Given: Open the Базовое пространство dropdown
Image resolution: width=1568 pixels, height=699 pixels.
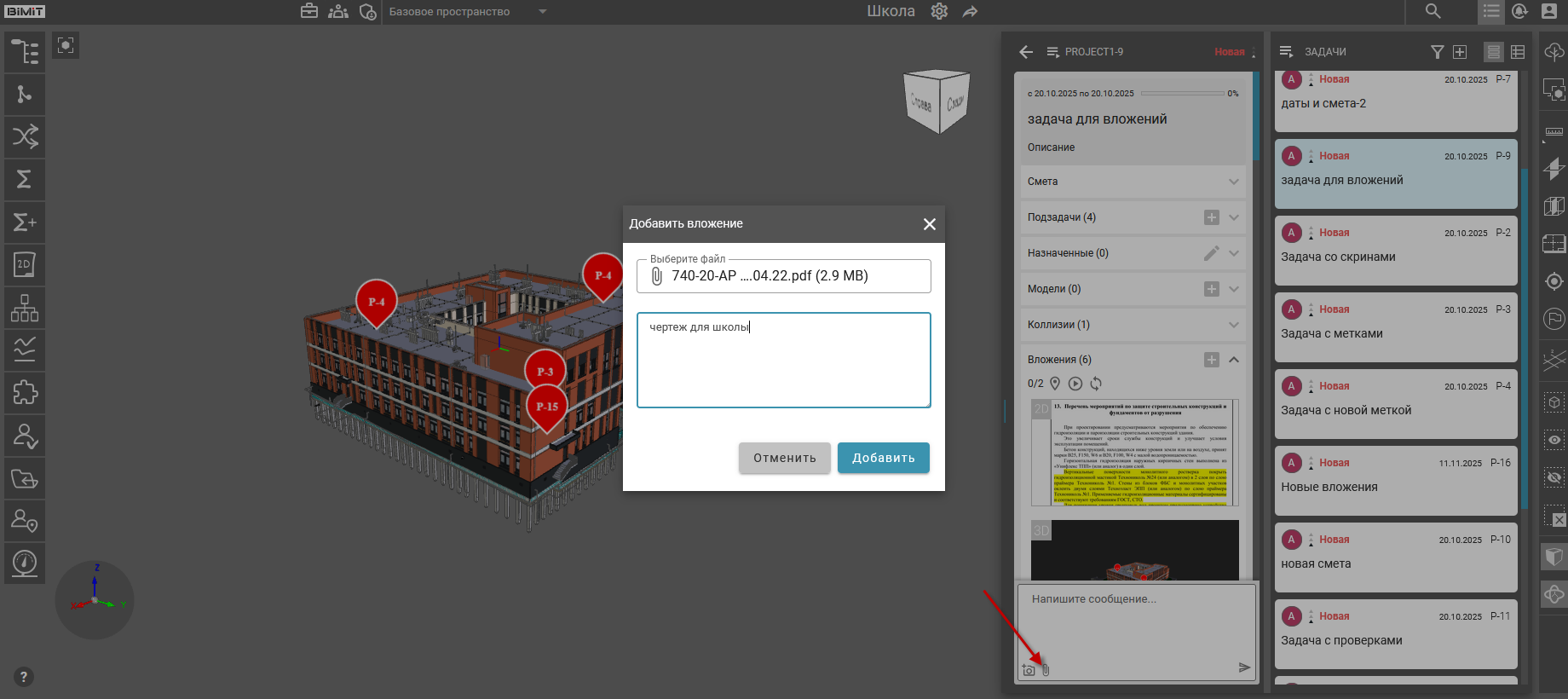Looking at the screenshot, I should [x=543, y=12].
